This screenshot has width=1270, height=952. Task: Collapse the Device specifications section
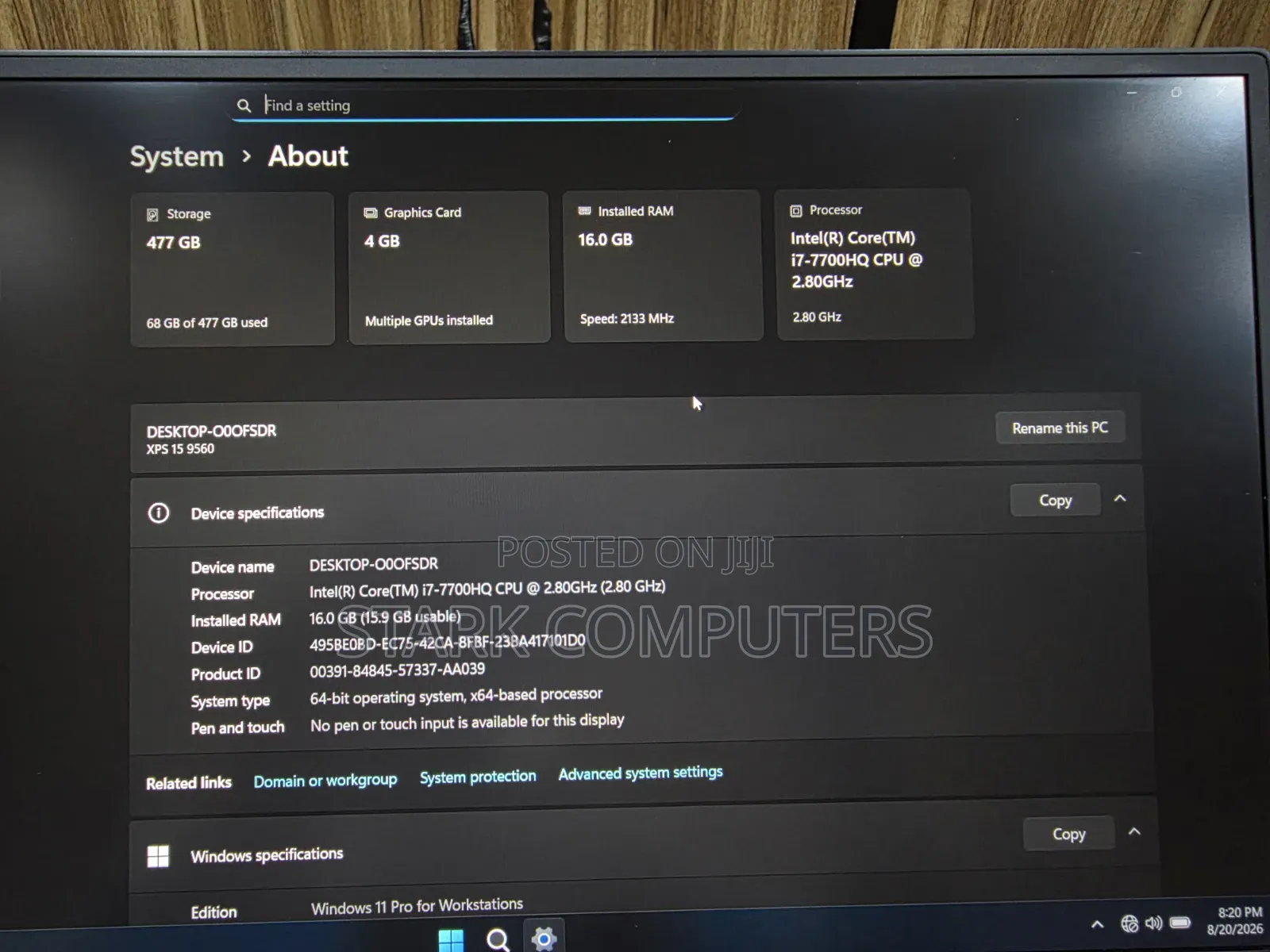coord(1120,498)
